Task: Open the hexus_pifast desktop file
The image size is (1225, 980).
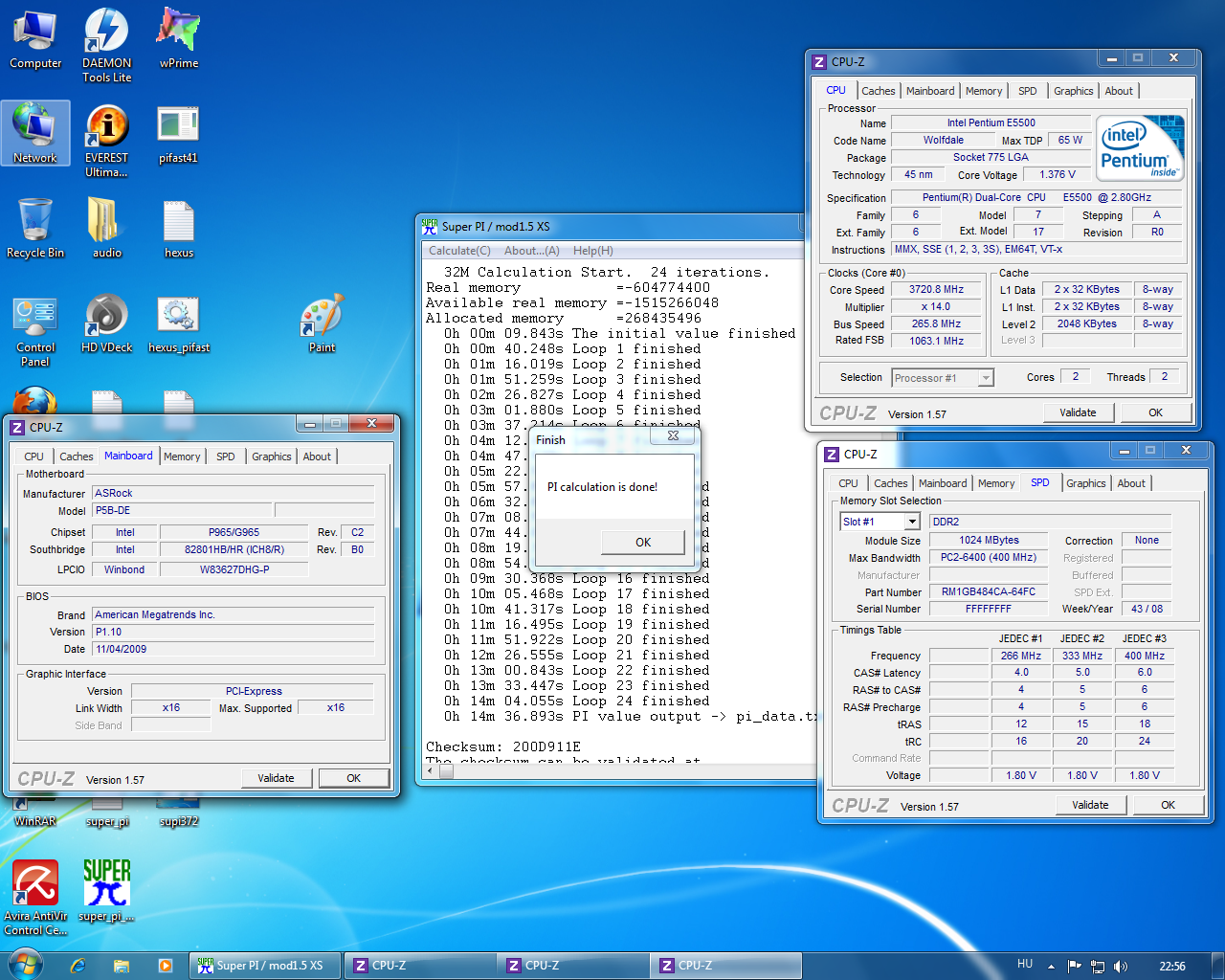Action: coord(179,323)
